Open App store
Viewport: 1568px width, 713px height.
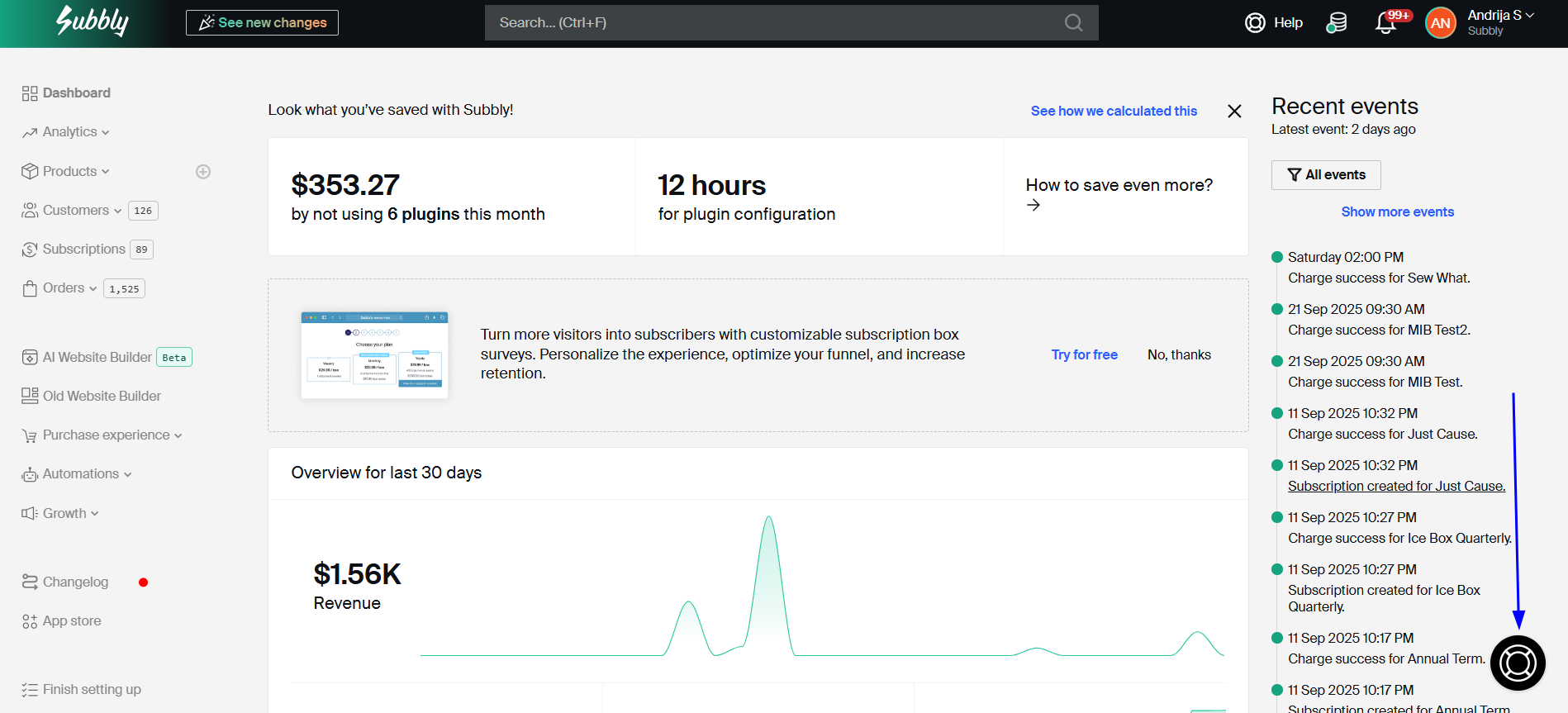pos(72,621)
